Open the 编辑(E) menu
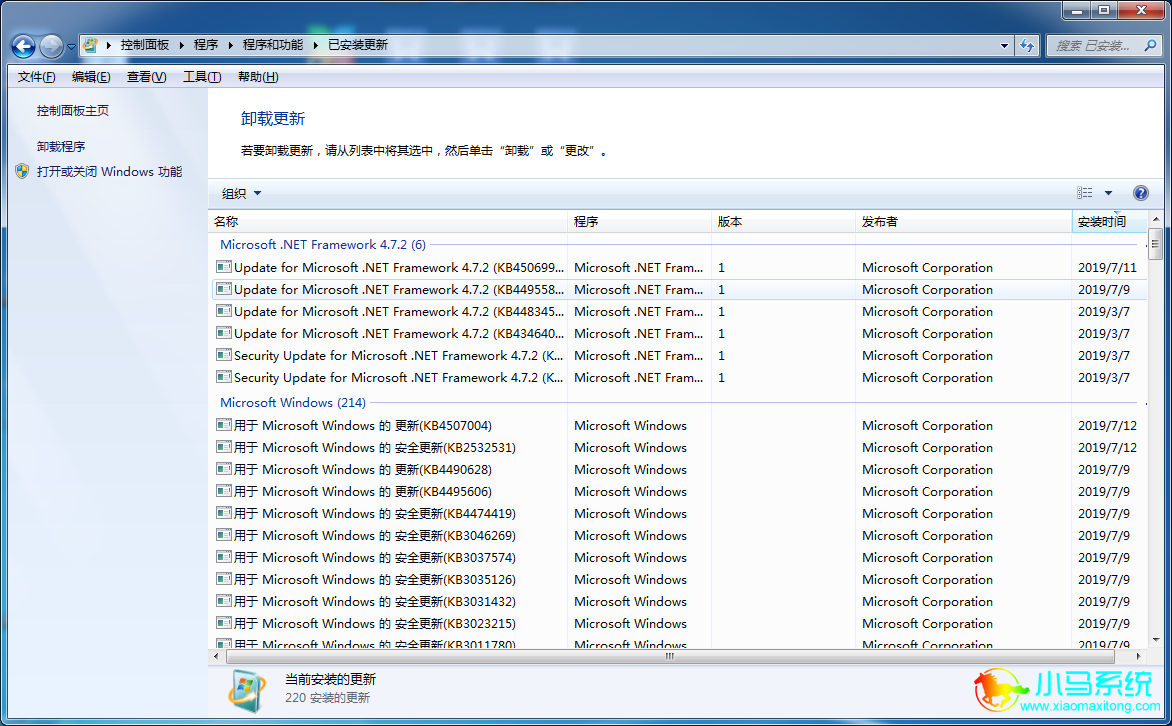 (91, 76)
